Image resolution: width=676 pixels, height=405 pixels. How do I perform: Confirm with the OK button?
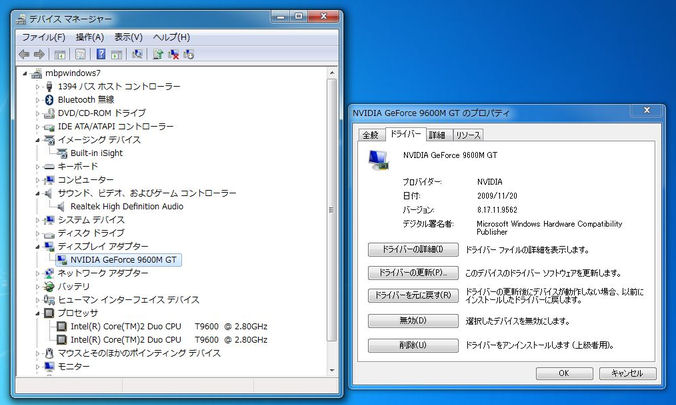tap(564, 374)
